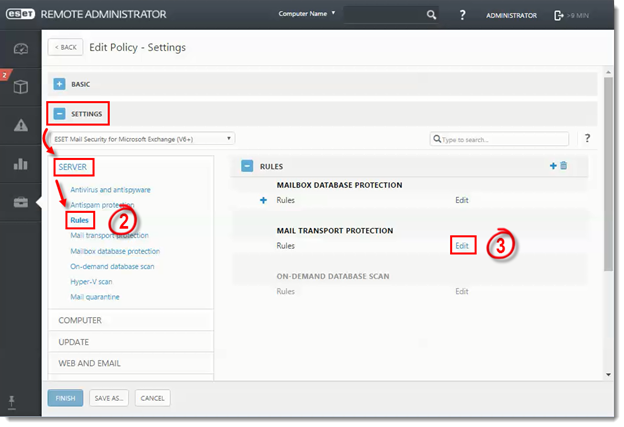Click the search magnifier in top bar
624x427 pixels.
[431, 15]
